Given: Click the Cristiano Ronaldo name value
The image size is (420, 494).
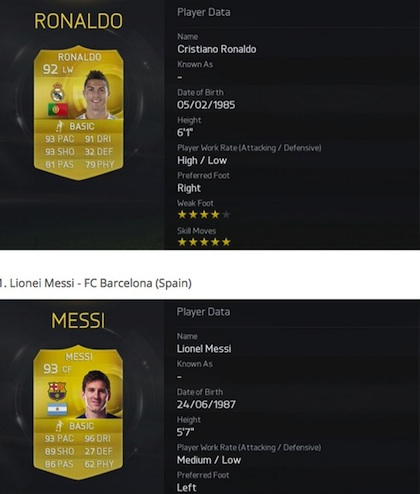Looking at the screenshot, I should [x=217, y=49].
